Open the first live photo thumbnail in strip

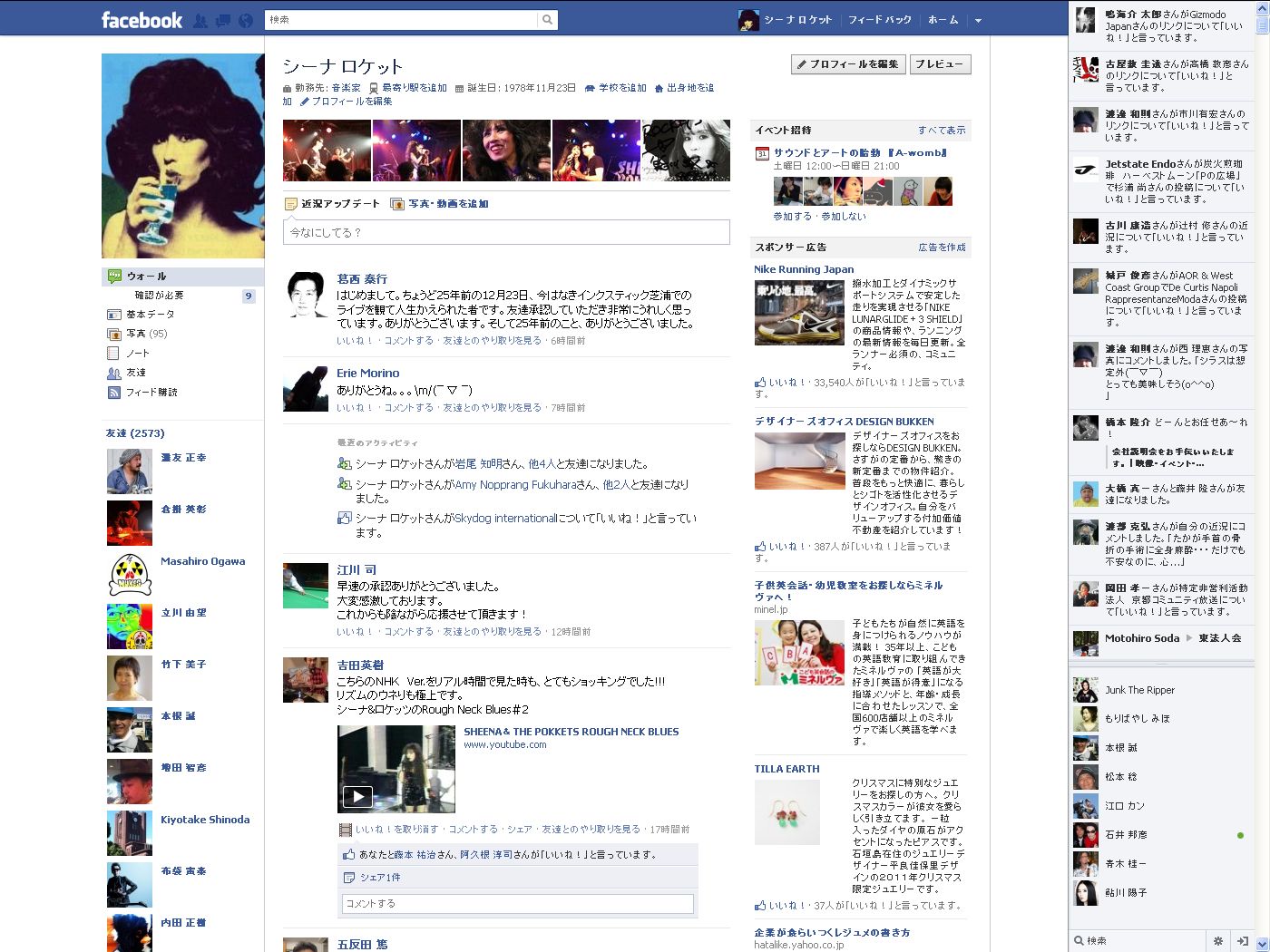click(x=327, y=151)
